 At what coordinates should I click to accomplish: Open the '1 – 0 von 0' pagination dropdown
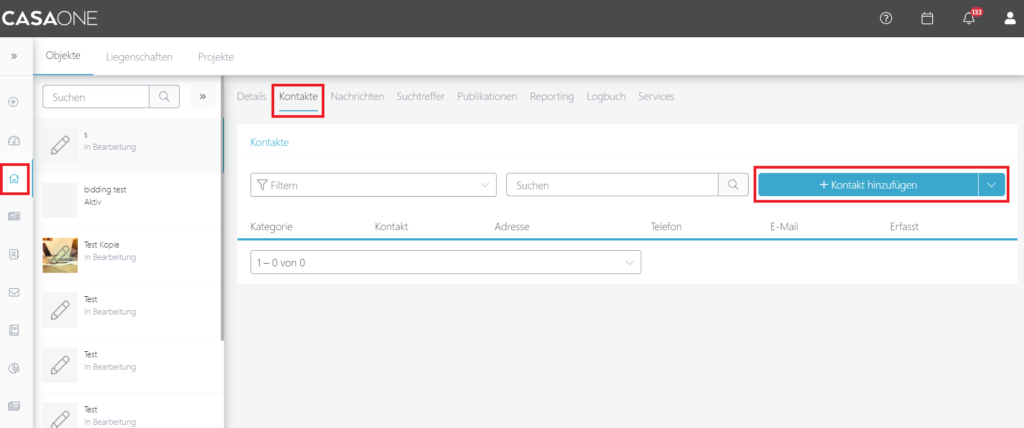point(444,262)
